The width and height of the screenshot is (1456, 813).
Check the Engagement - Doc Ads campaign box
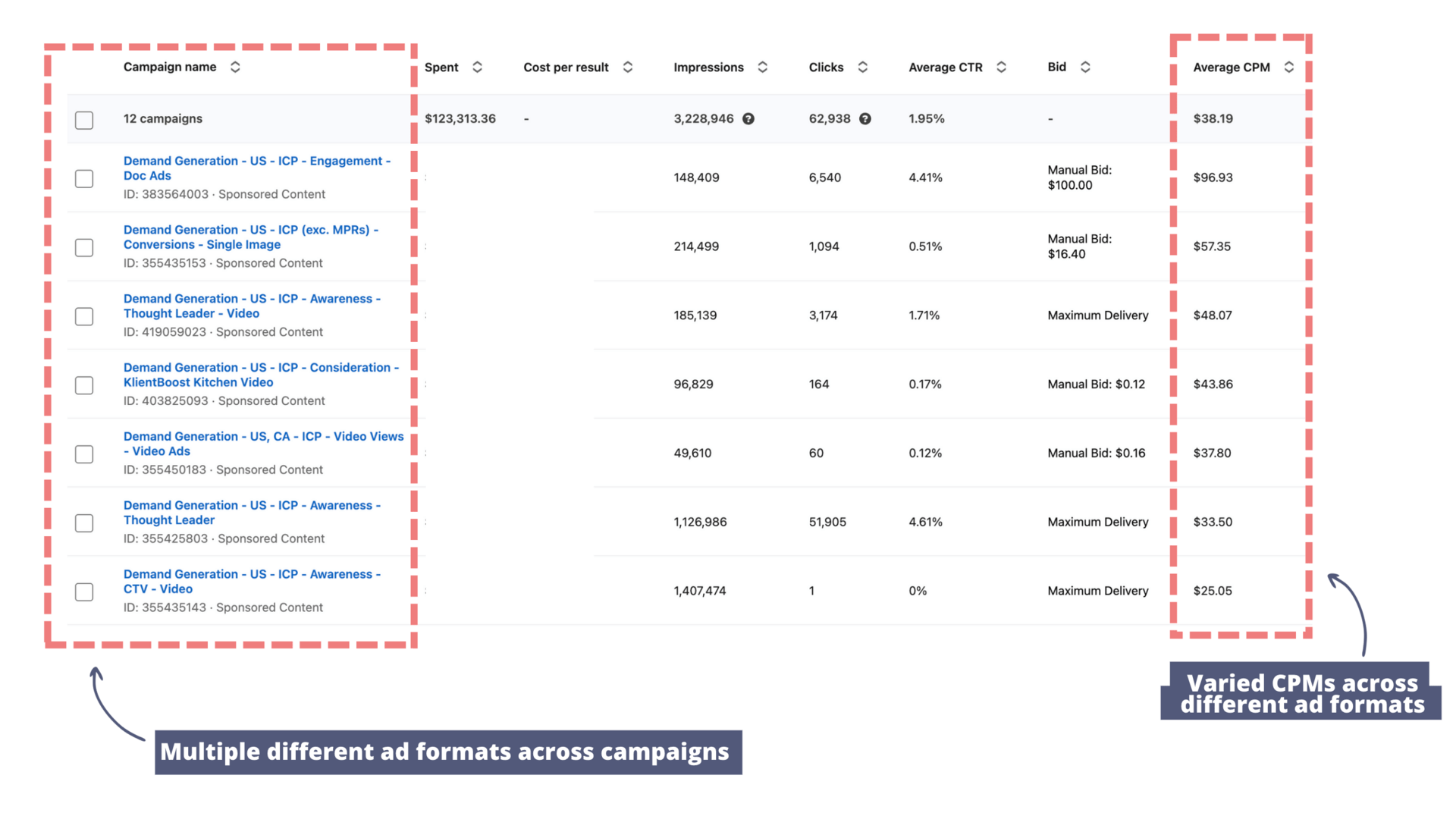[x=84, y=178]
